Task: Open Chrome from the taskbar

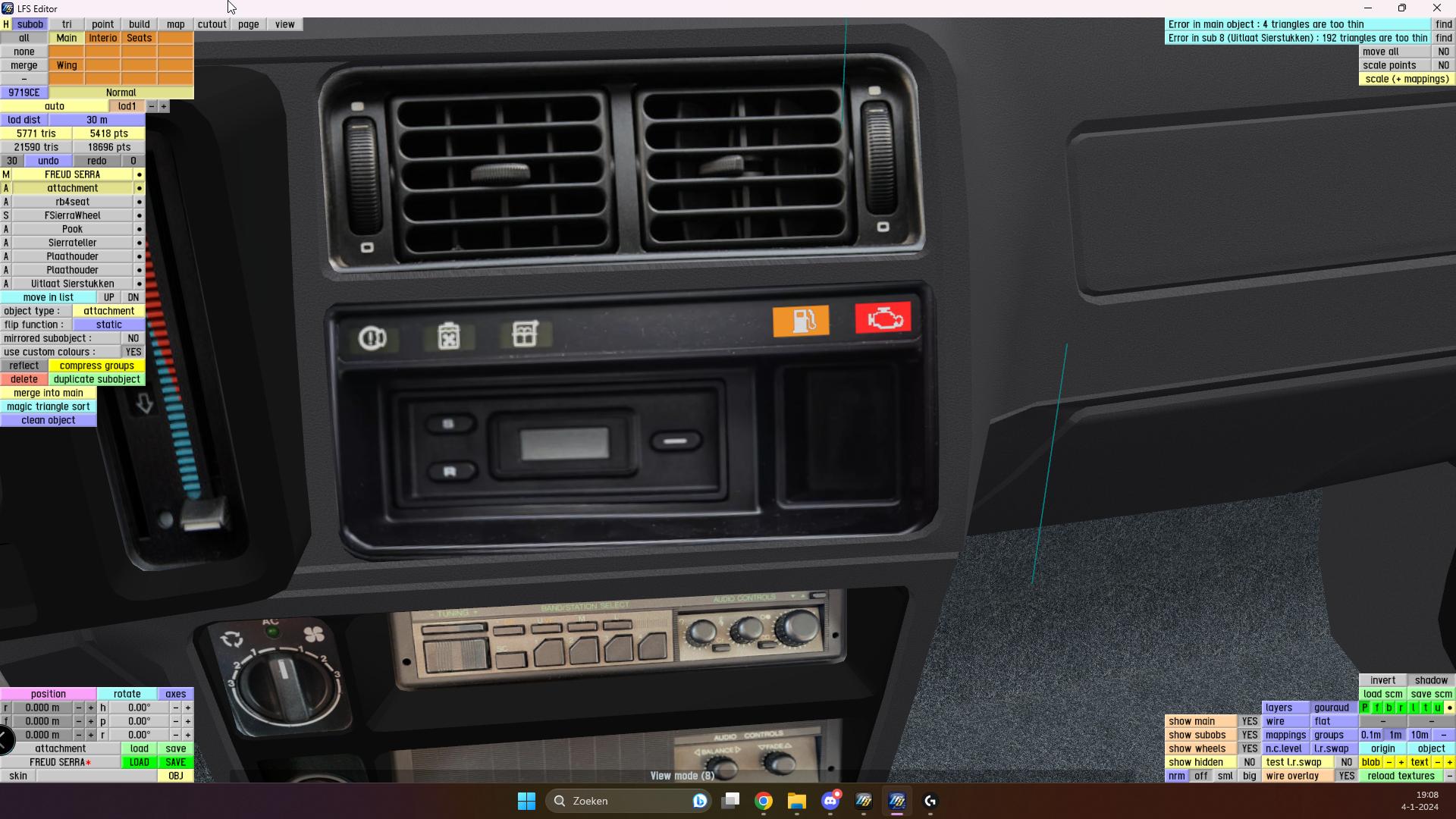Action: [764, 801]
